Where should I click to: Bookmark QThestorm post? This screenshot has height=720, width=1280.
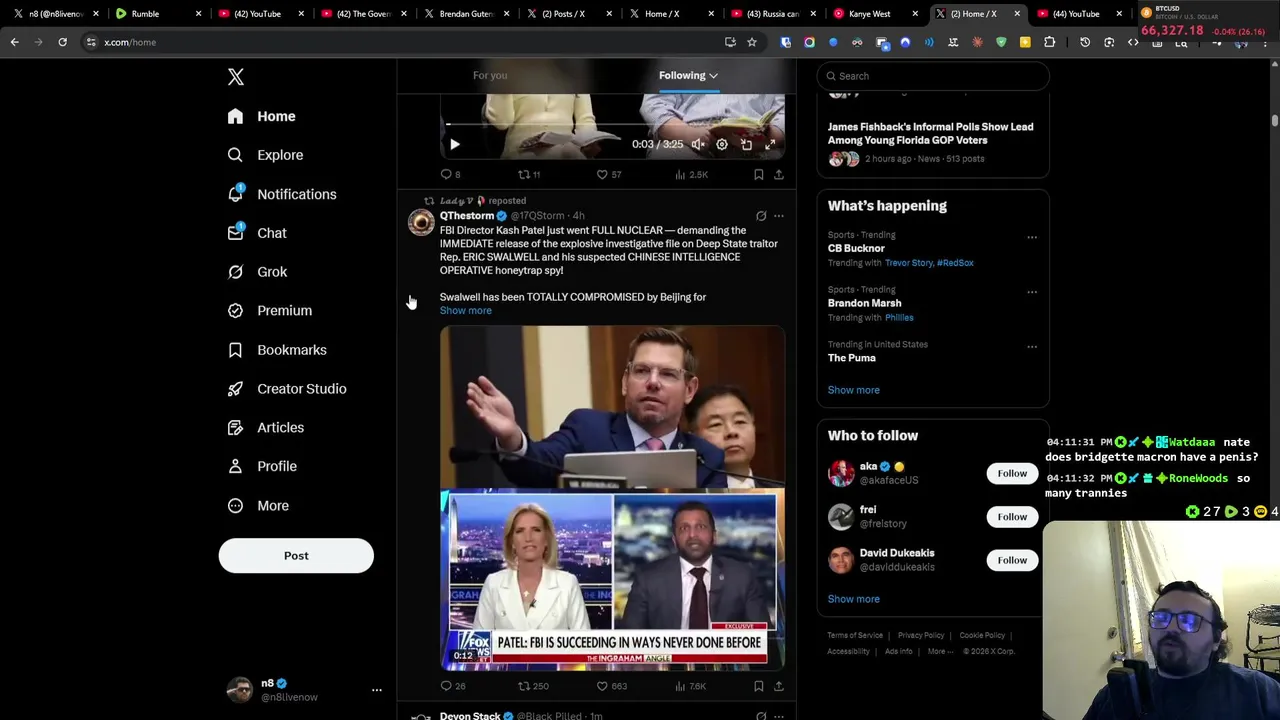click(759, 686)
